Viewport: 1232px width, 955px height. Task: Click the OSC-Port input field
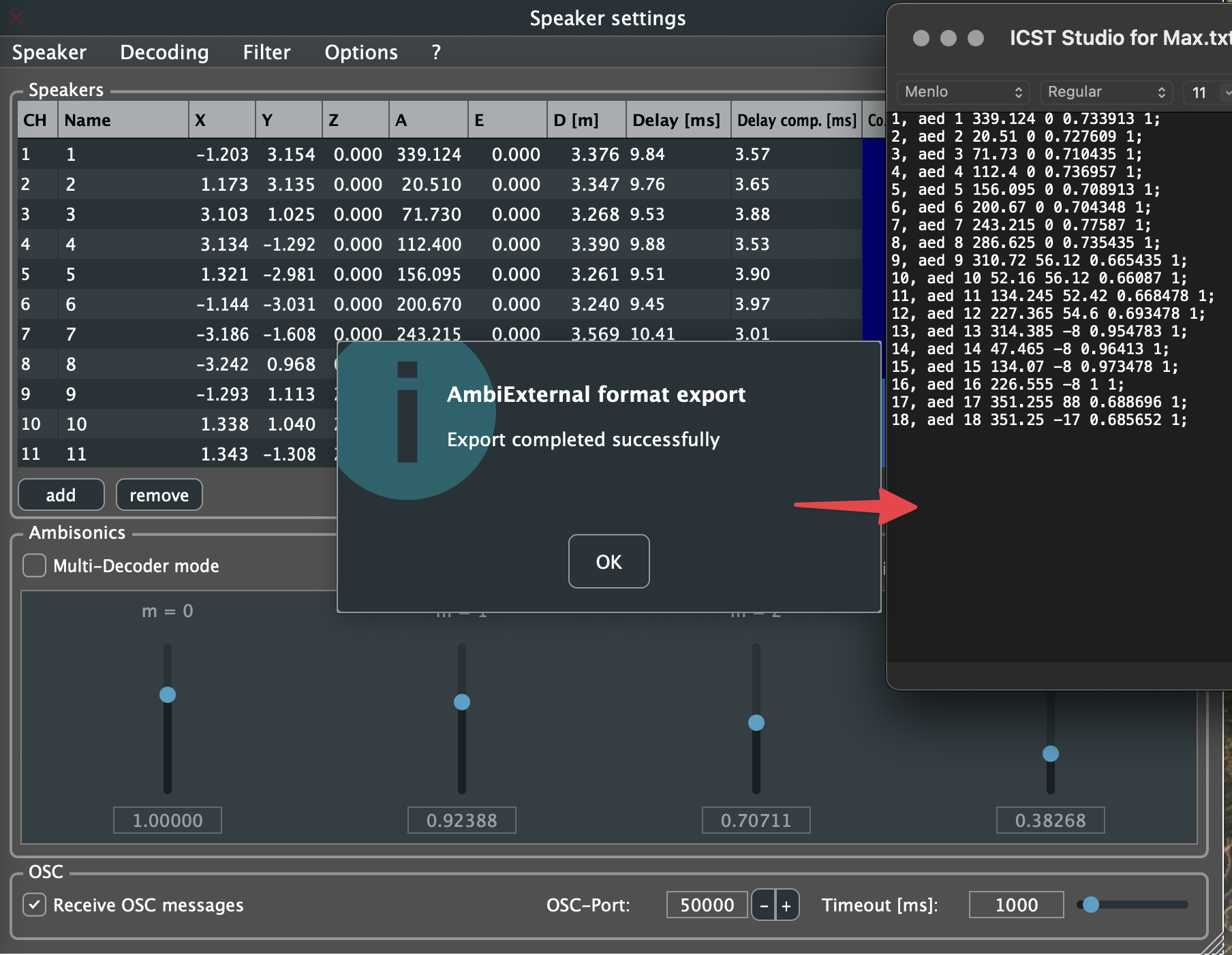(x=707, y=905)
